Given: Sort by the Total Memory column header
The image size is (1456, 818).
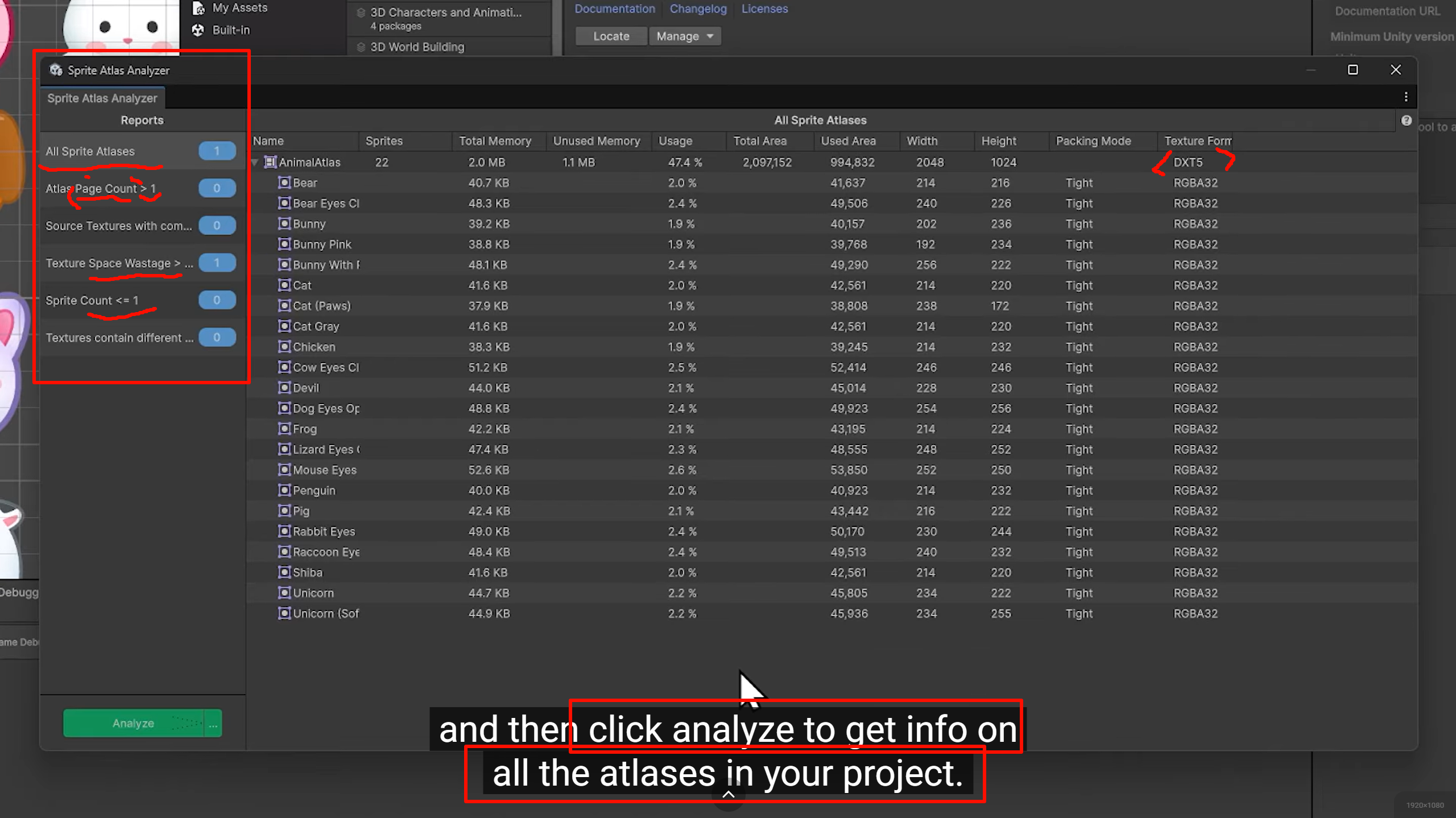Looking at the screenshot, I should 495,141.
